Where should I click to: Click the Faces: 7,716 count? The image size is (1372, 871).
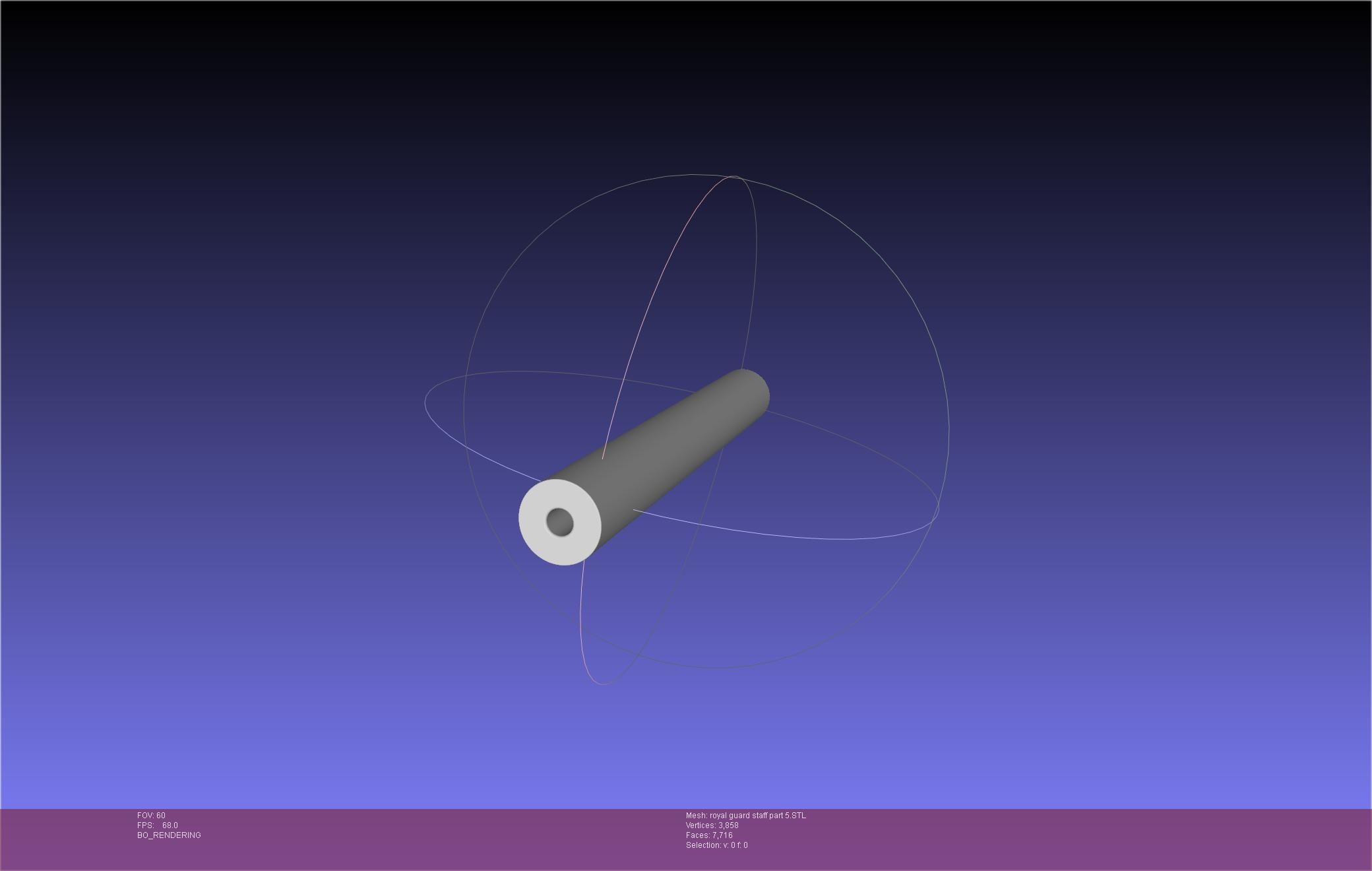coord(709,835)
